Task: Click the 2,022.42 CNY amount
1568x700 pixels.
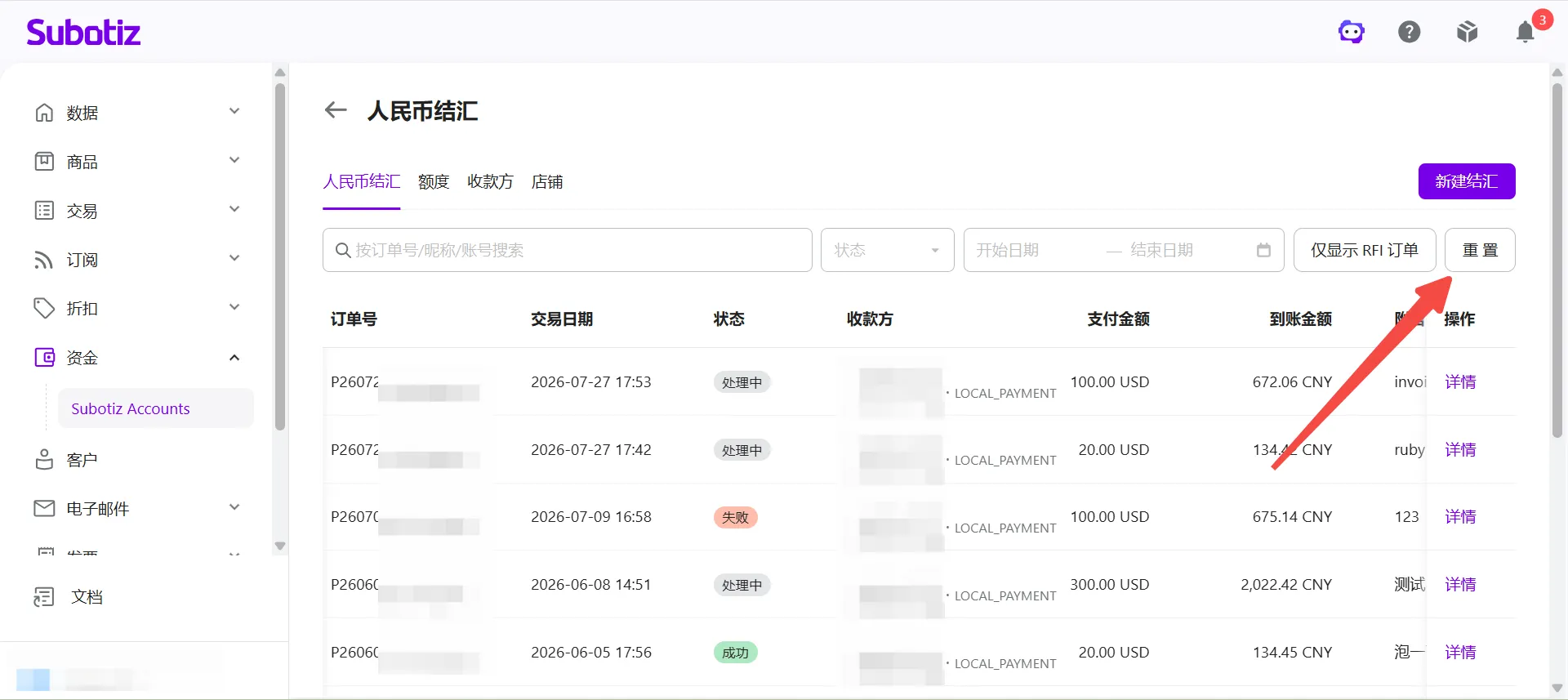Action: (x=1286, y=584)
